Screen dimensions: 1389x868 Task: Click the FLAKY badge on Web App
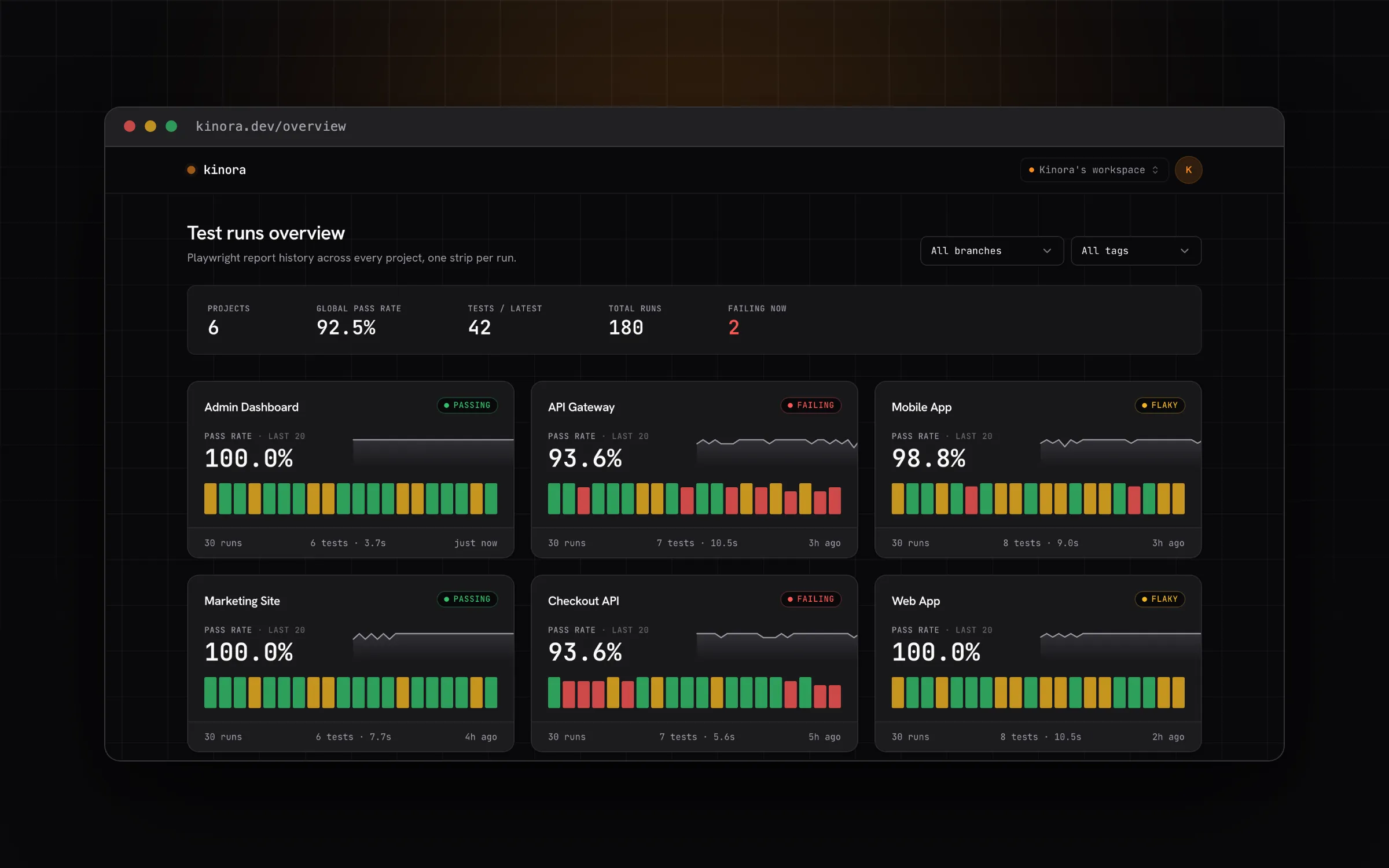(1160, 599)
